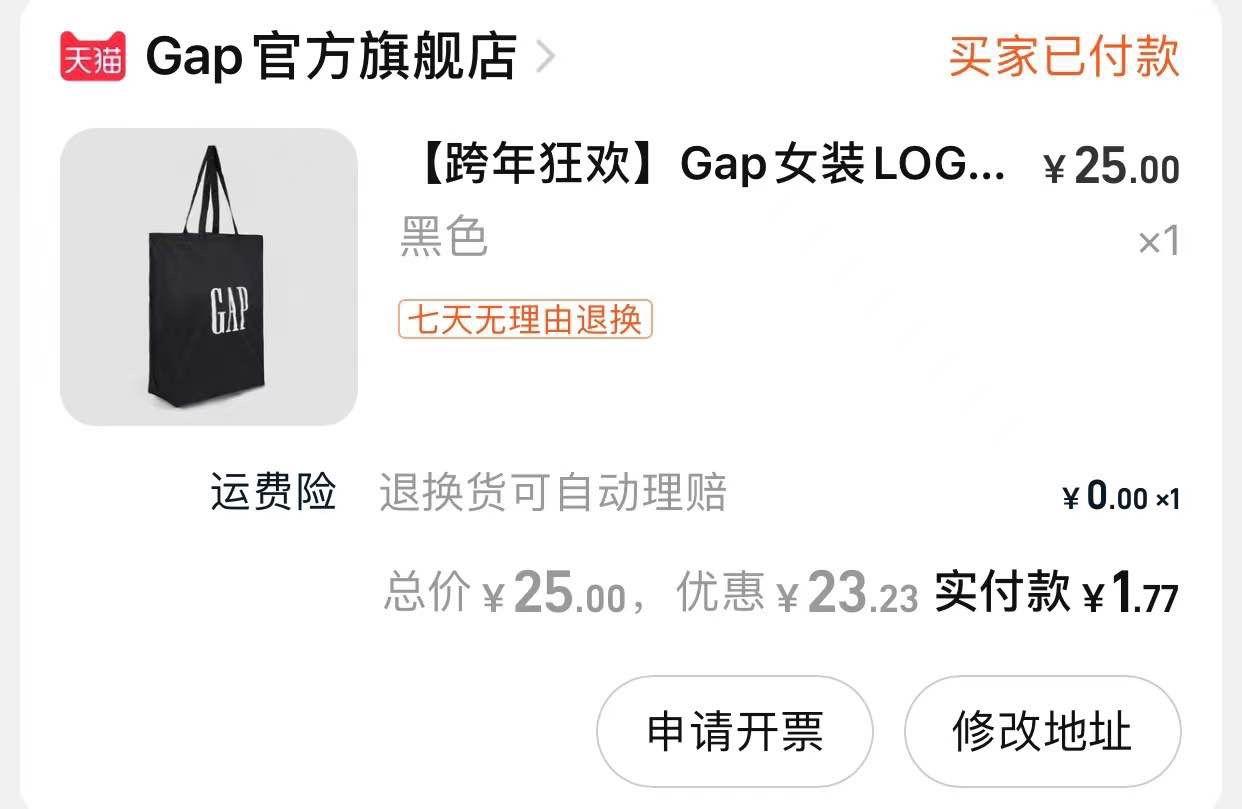This screenshot has height=809, width=1242.
Task: Expand the chevron beside Gap官方旗舰店
Action: click(545, 57)
